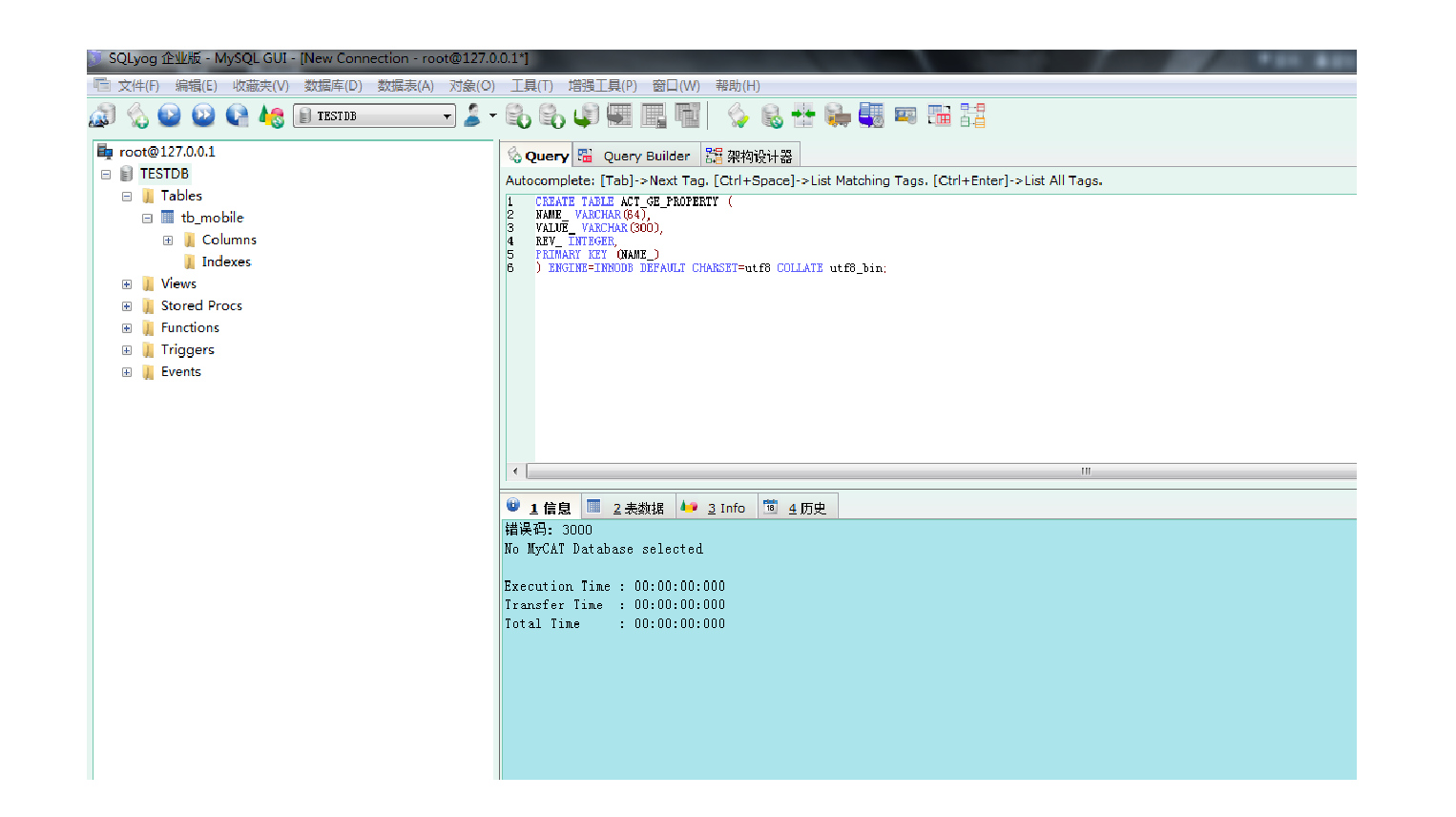Select the Triggers tree item
Image resolution: width=1456 pixels, height=817 pixels.
pos(187,349)
